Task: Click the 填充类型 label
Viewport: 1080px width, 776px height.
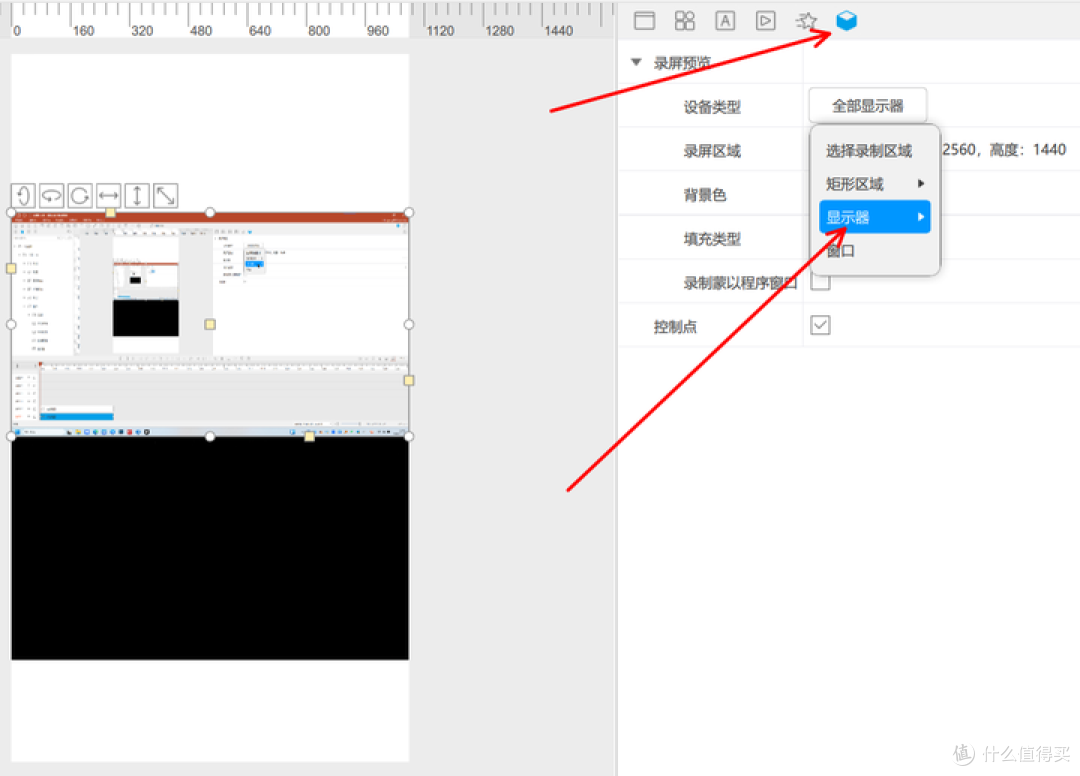Action: pyautogui.click(x=712, y=239)
